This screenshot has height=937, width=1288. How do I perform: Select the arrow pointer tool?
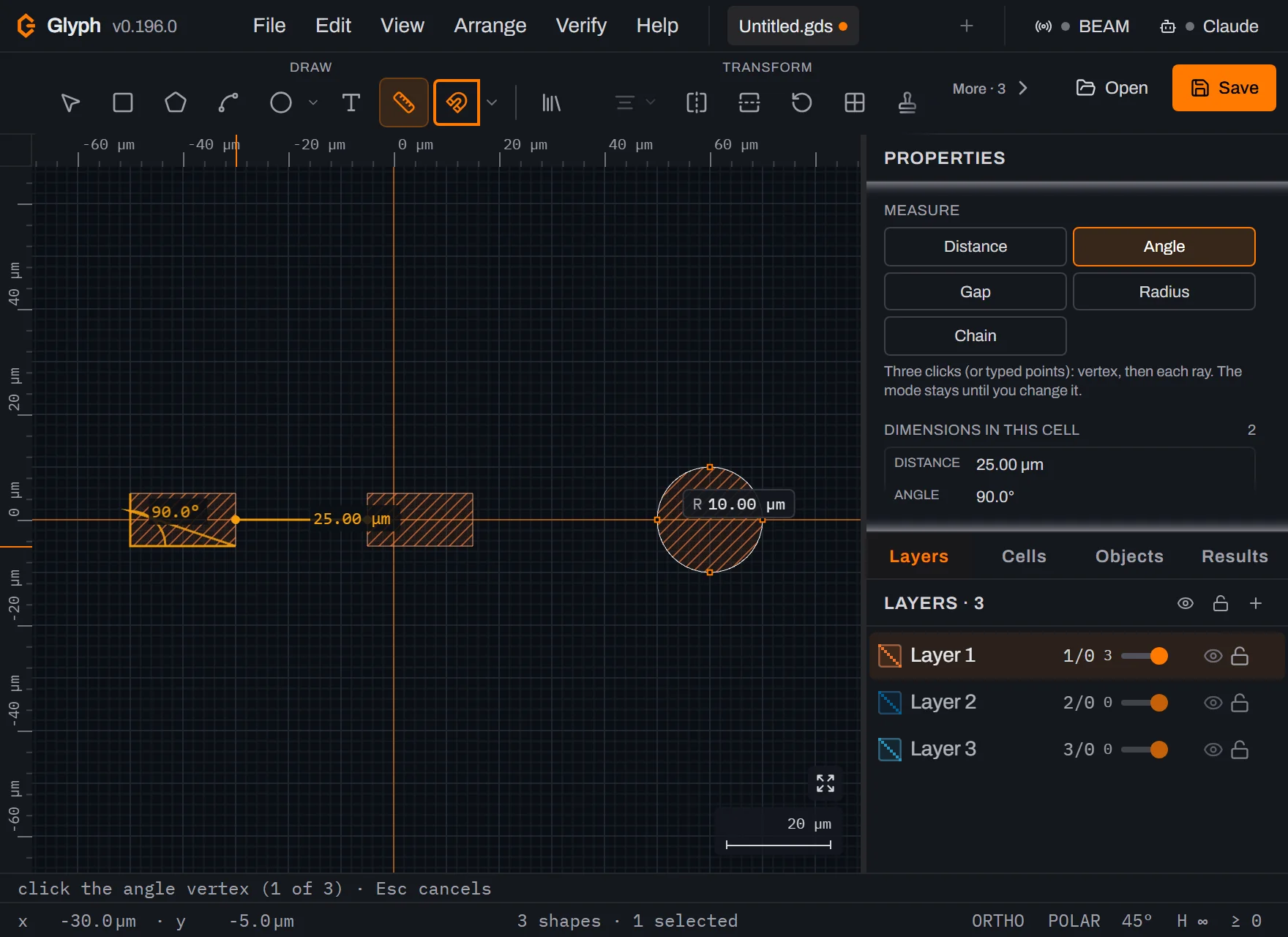pyautogui.click(x=70, y=102)
